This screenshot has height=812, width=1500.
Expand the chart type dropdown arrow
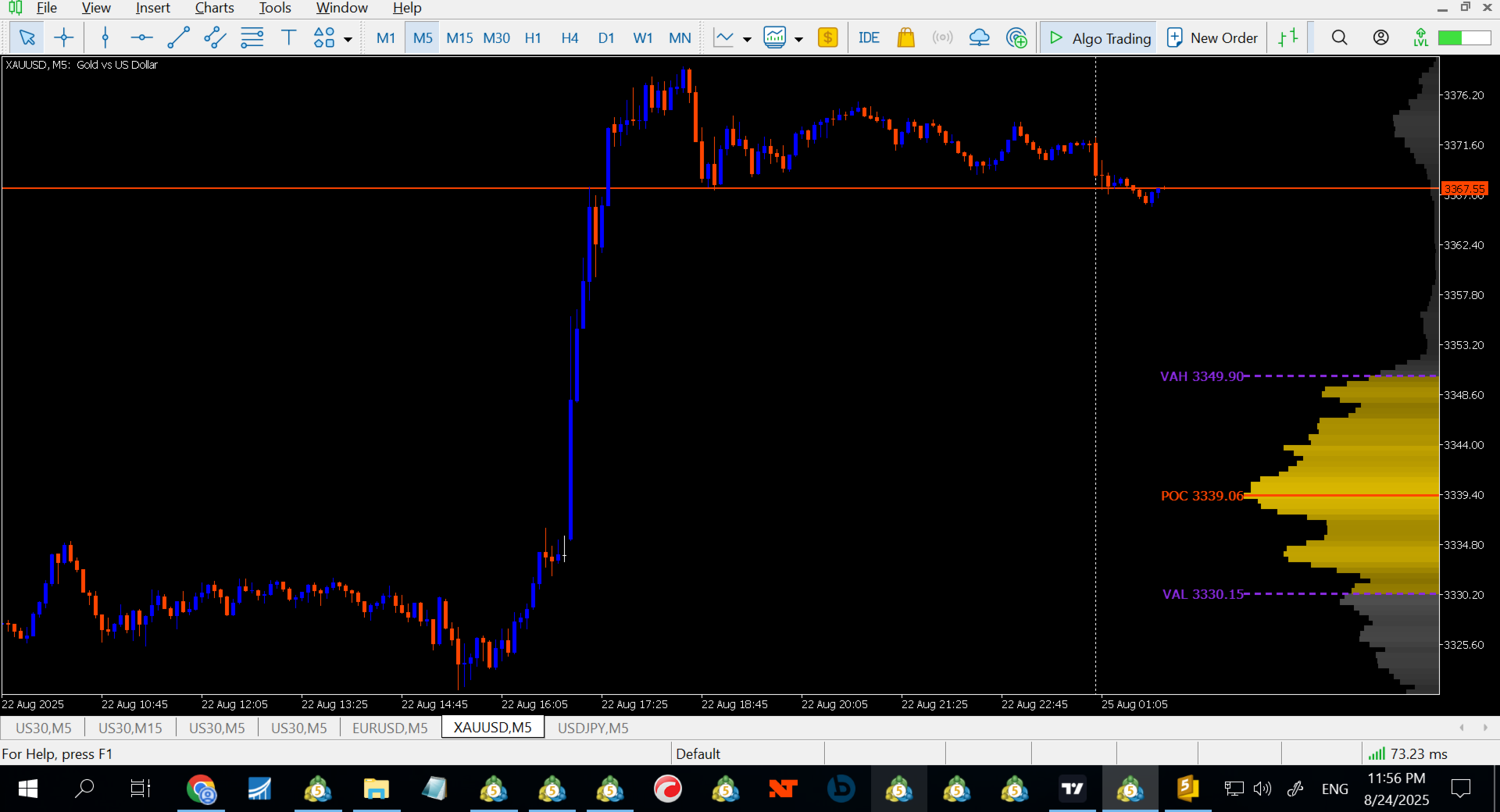tap(747, 38)
